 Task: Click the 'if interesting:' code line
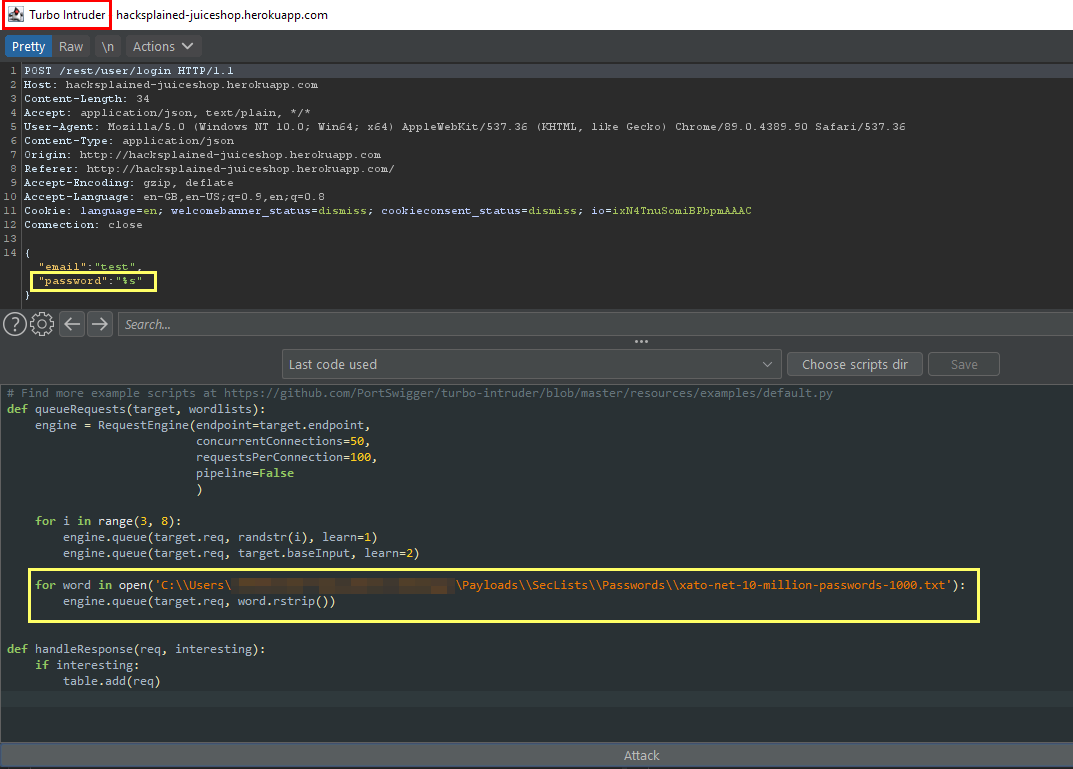pos(87,665)
